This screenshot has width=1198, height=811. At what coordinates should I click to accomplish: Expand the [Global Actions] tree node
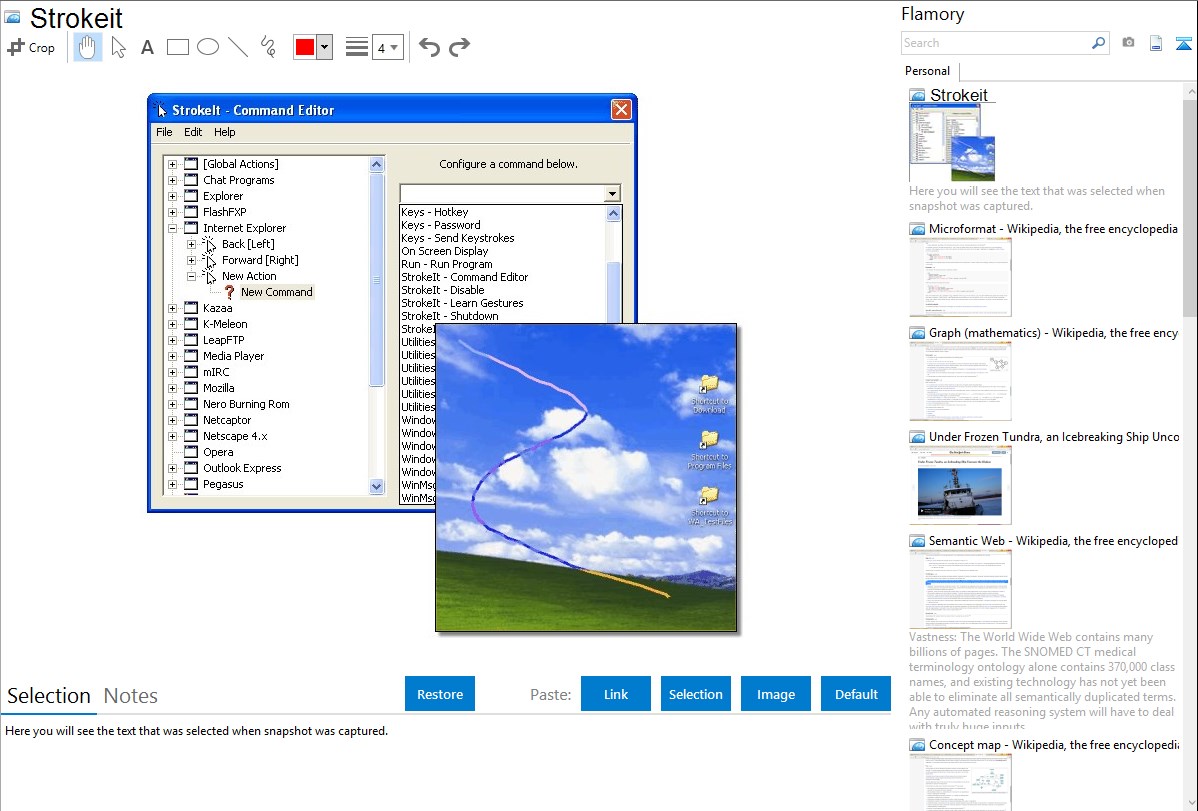173,164
